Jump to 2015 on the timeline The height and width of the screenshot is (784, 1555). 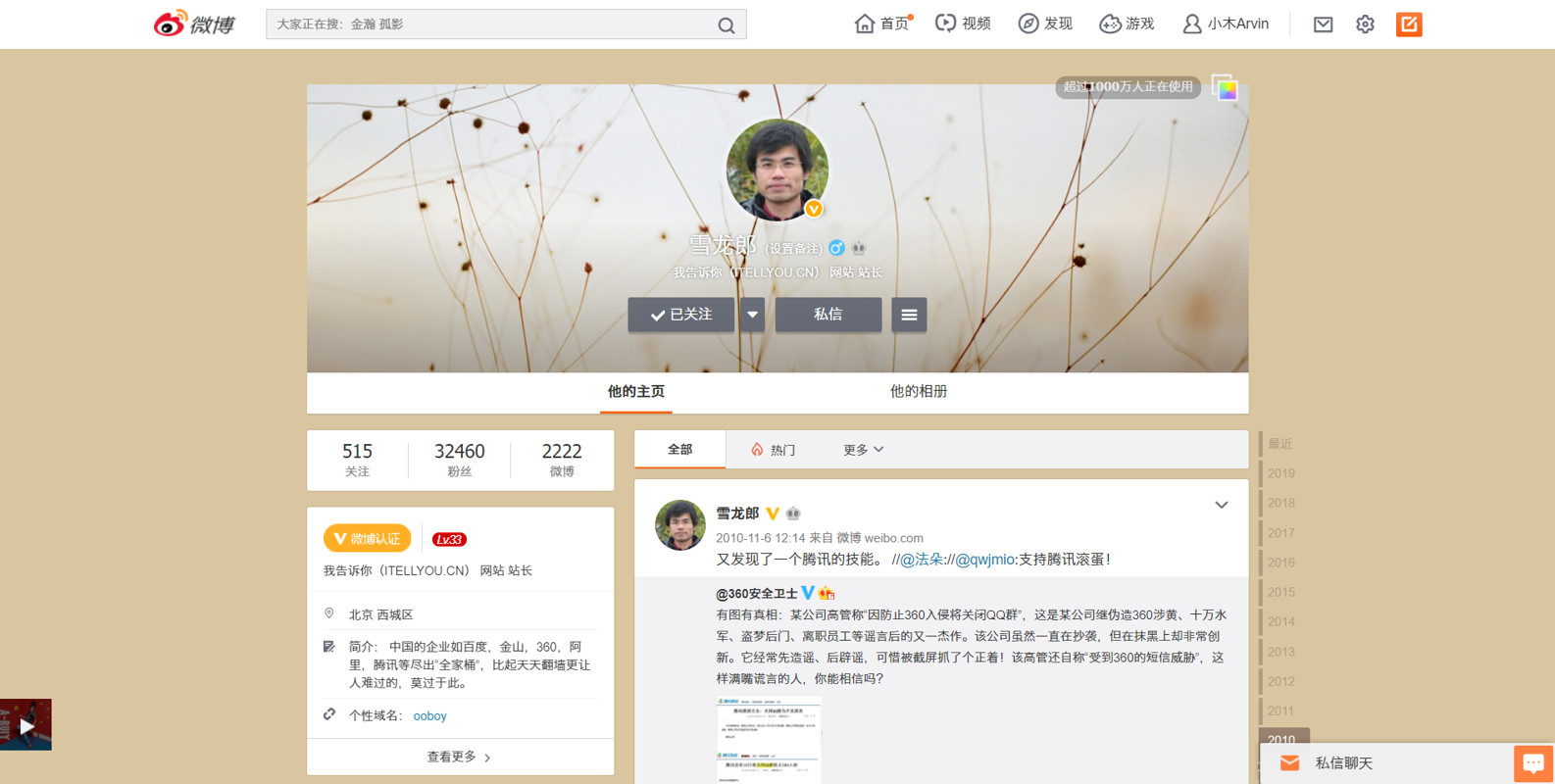[x=1280, y=592]
